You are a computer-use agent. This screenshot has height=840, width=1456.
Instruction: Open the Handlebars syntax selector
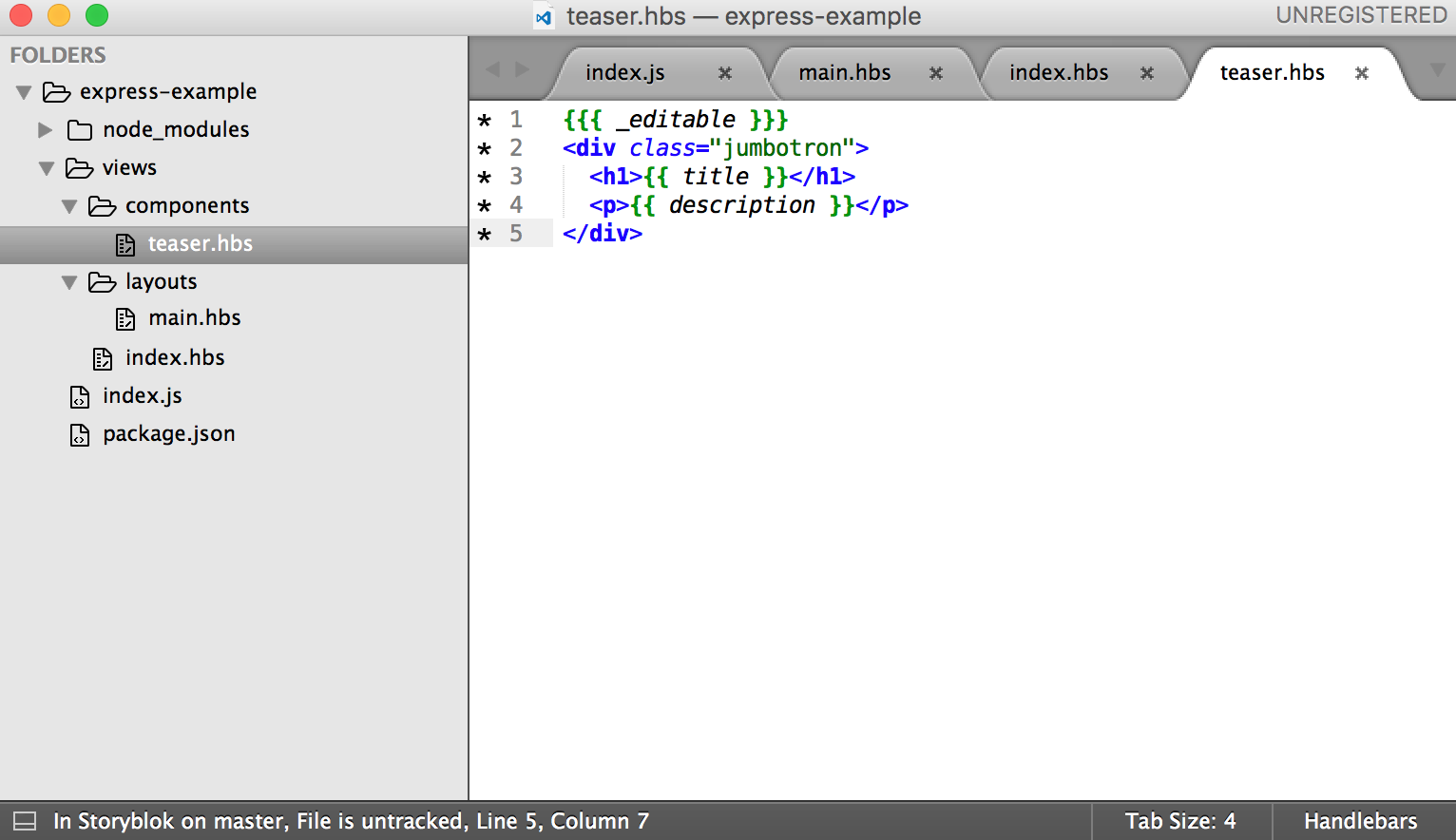click(x=1360, y=821)
